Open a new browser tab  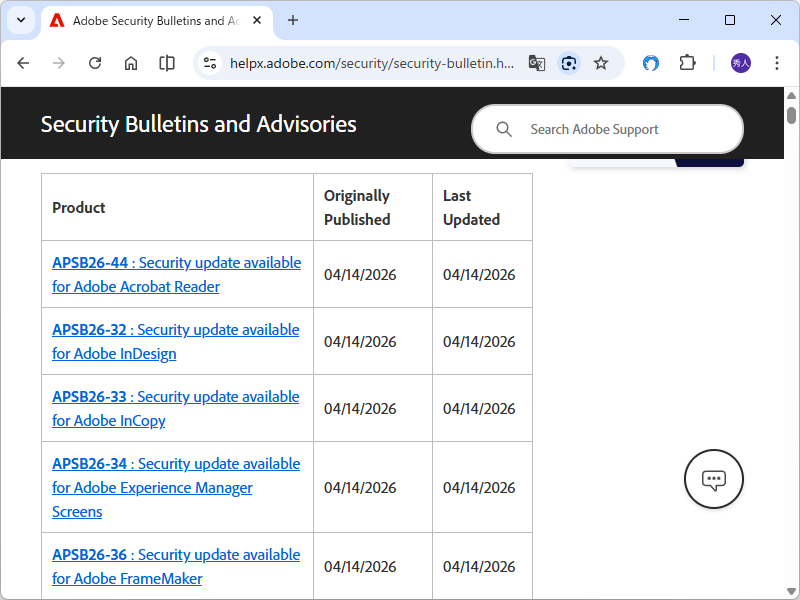(293, 20)
